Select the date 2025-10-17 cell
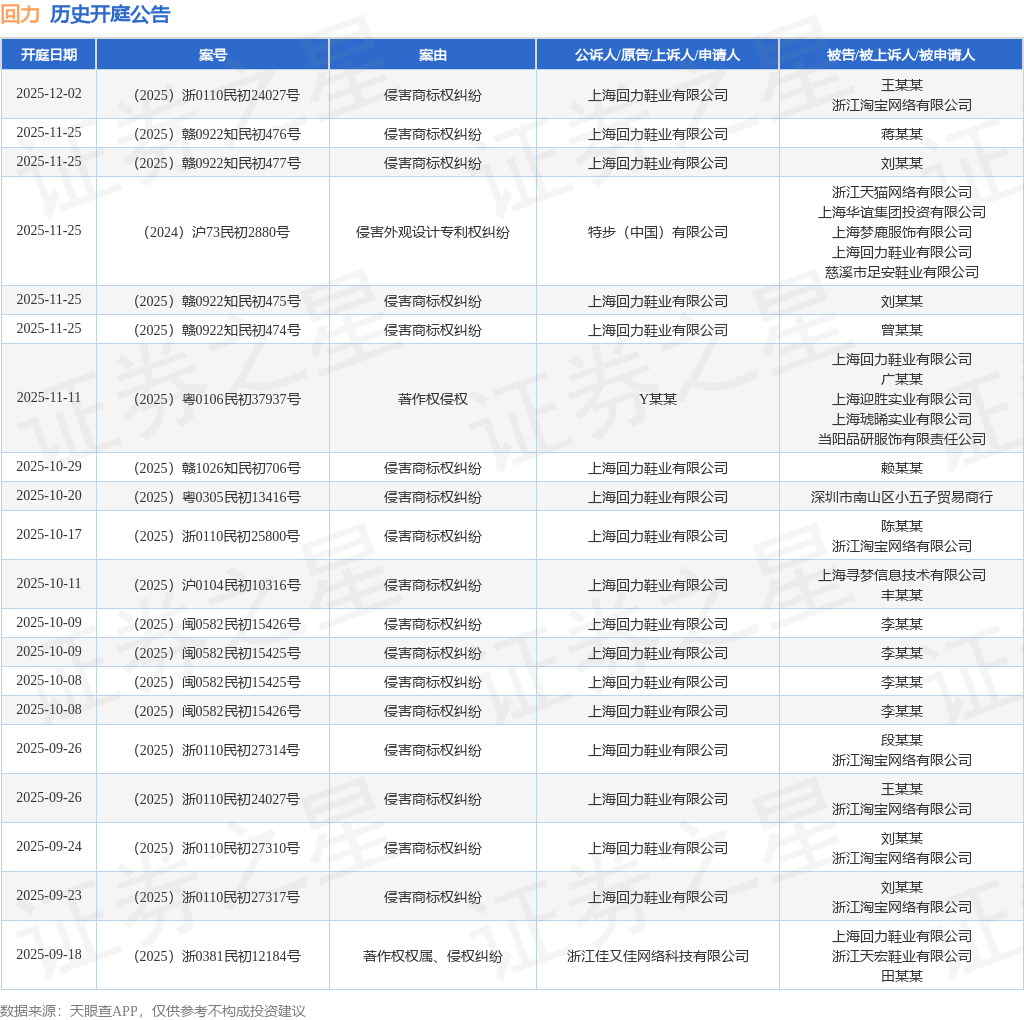Image resolution: width=1024 pixels, height=1020 pixels. pos(49,534)
